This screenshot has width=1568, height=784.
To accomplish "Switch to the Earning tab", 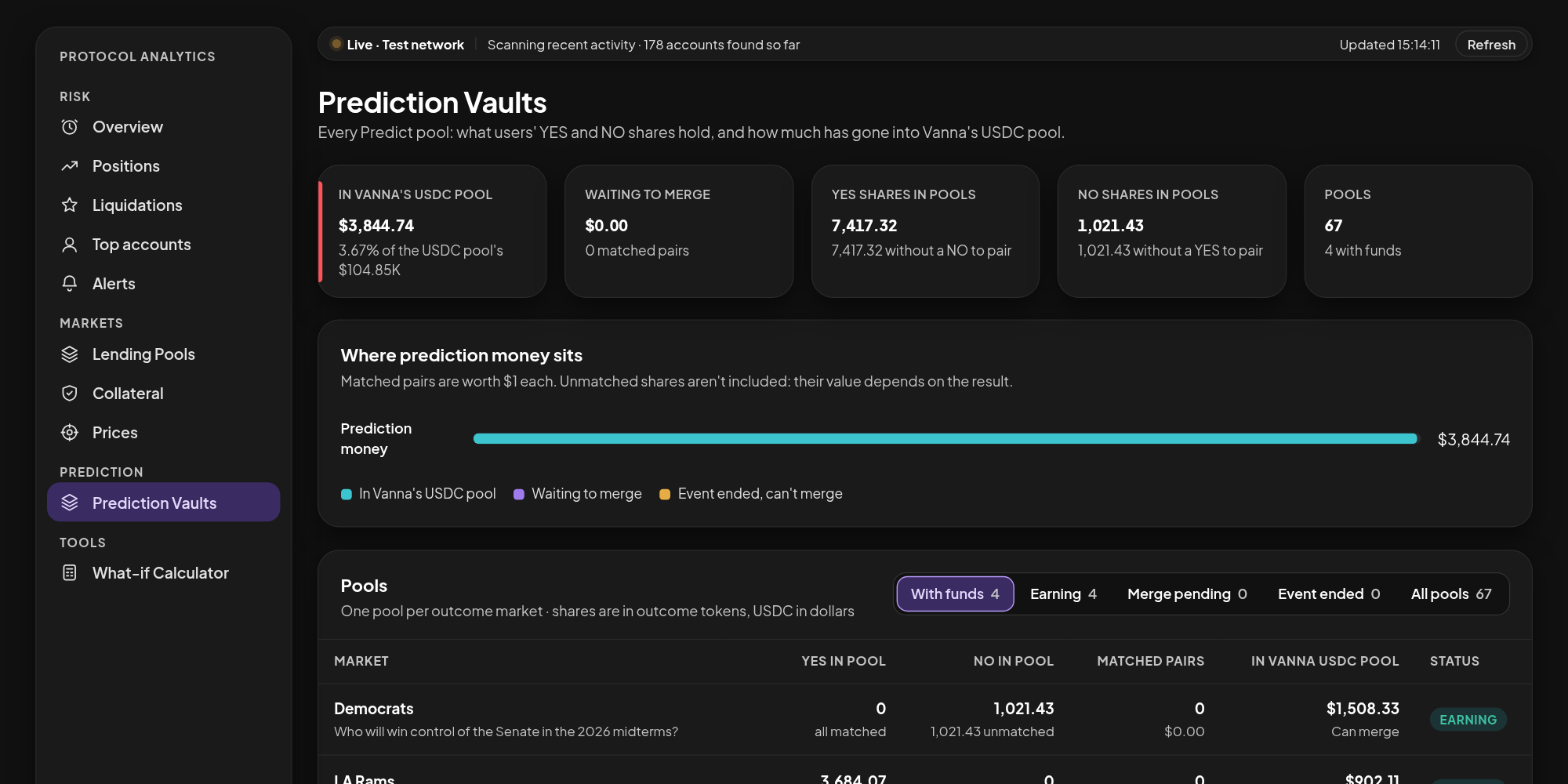I will point(1063,594).
